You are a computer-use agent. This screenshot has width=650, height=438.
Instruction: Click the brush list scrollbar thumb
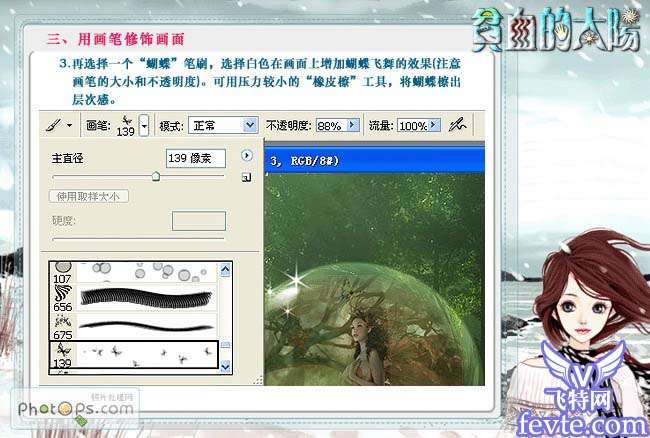tap(225, 345)
